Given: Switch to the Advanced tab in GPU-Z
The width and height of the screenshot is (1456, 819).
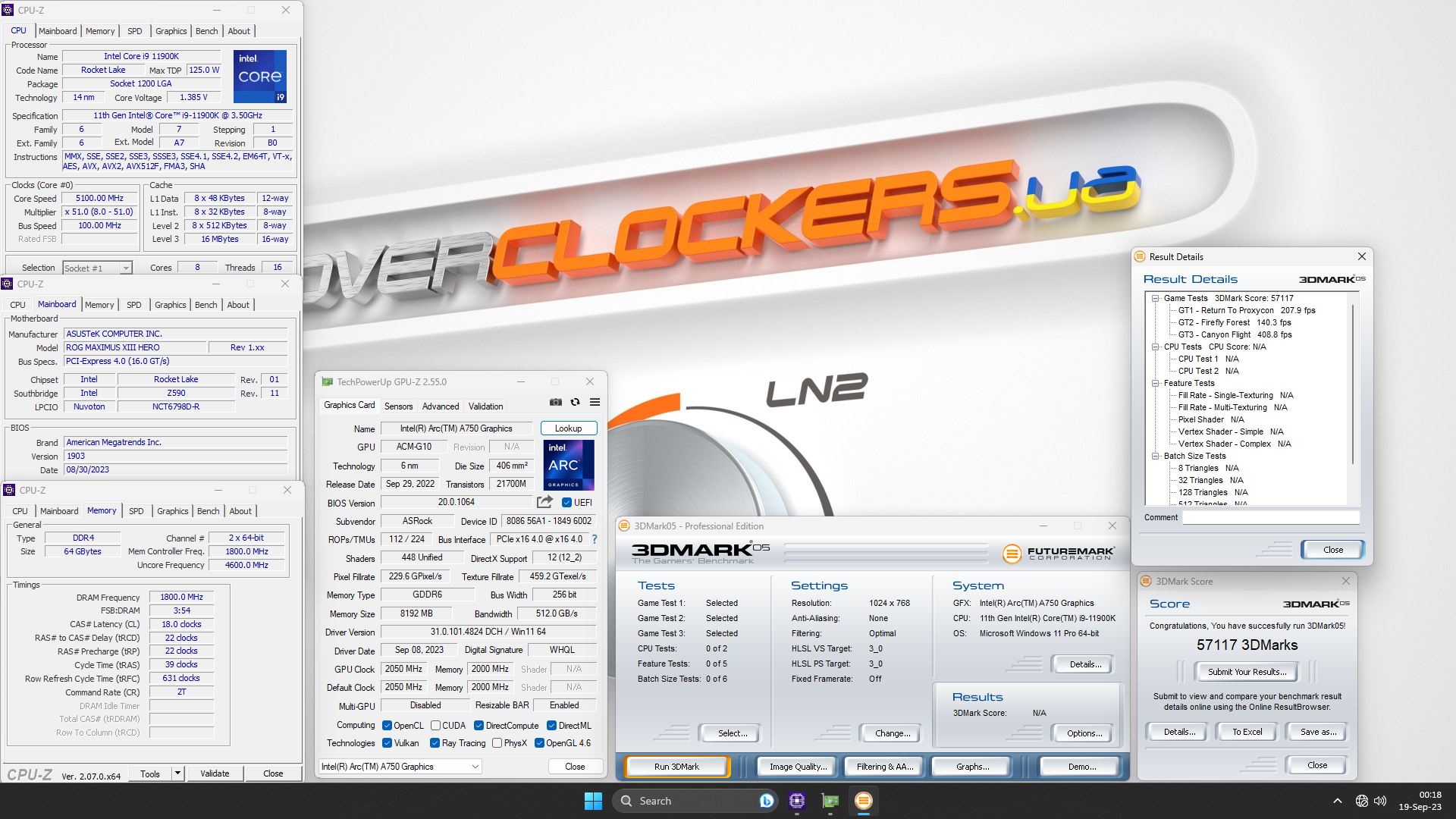Looking at the screenshot, I should tap(441, 406).
